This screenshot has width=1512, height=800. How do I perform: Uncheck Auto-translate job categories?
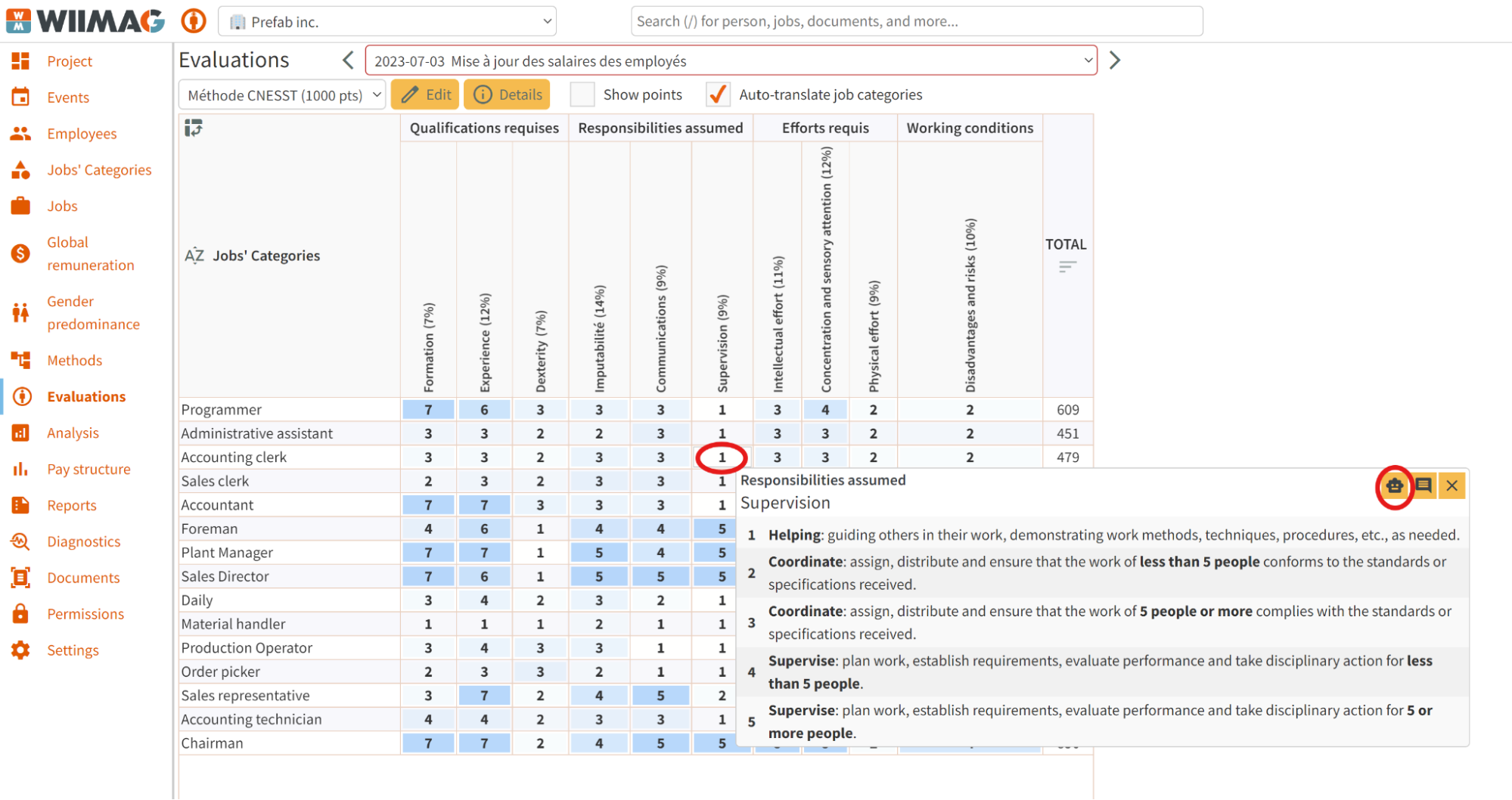(718, 95)
